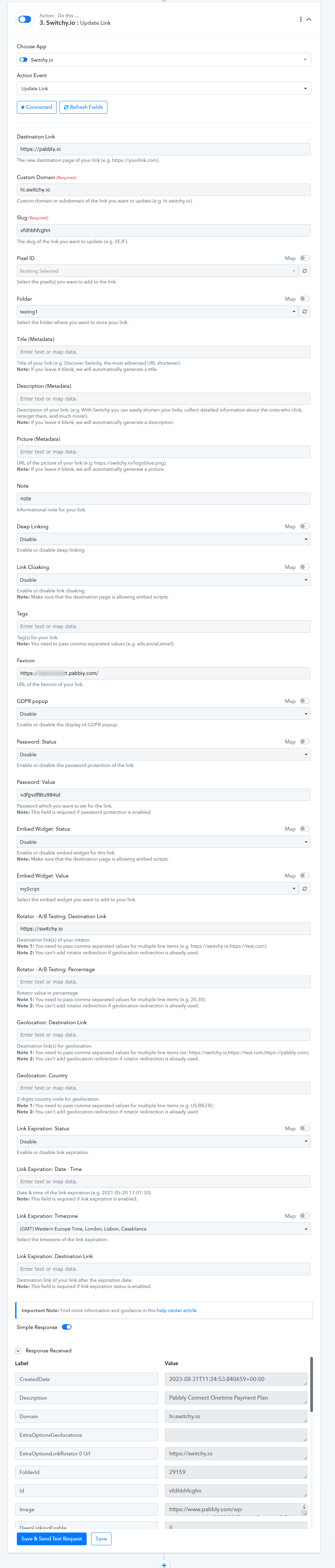Click the Refresh Fields button

pyautogui.click(x=83, y=107)
